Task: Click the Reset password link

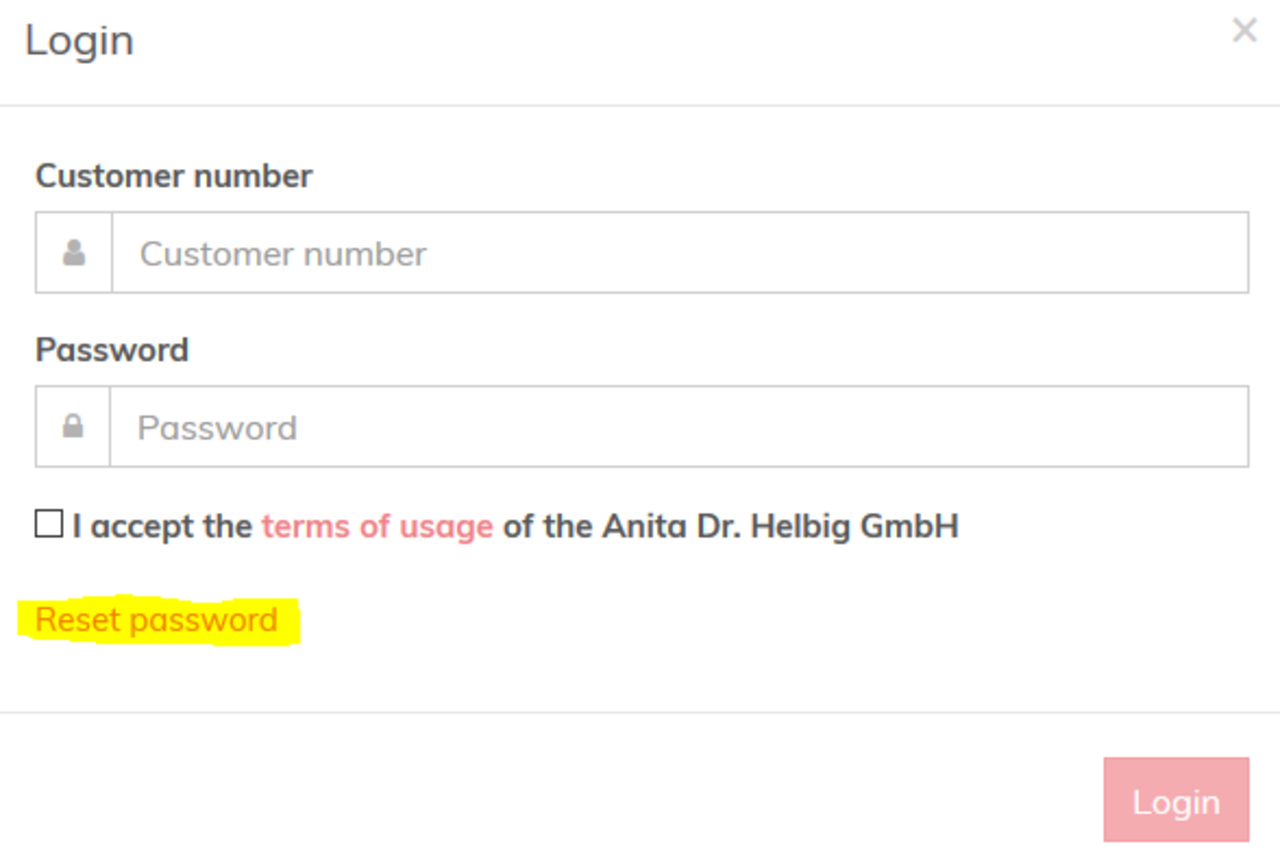Action: coord(157,620)
